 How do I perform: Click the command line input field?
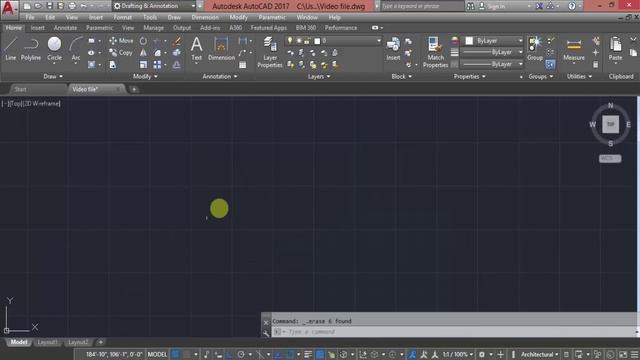[453, 332]
